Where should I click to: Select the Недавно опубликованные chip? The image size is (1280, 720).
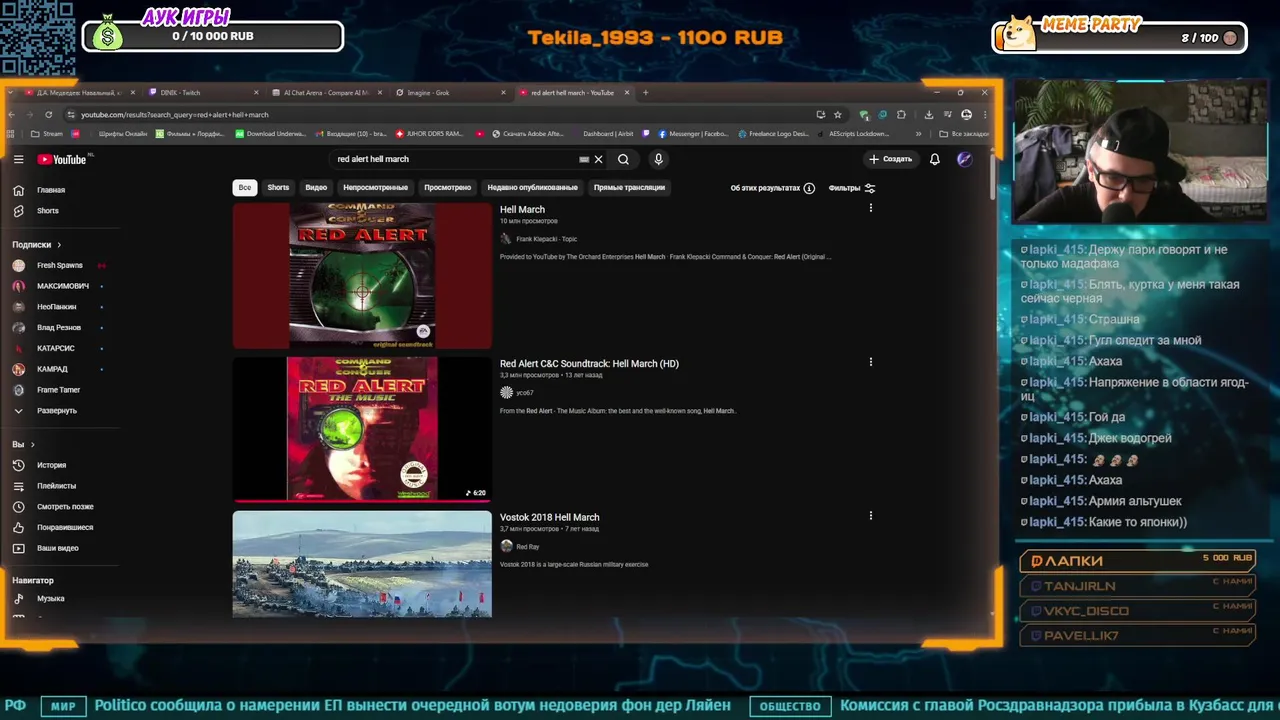[x=532, y=187]
